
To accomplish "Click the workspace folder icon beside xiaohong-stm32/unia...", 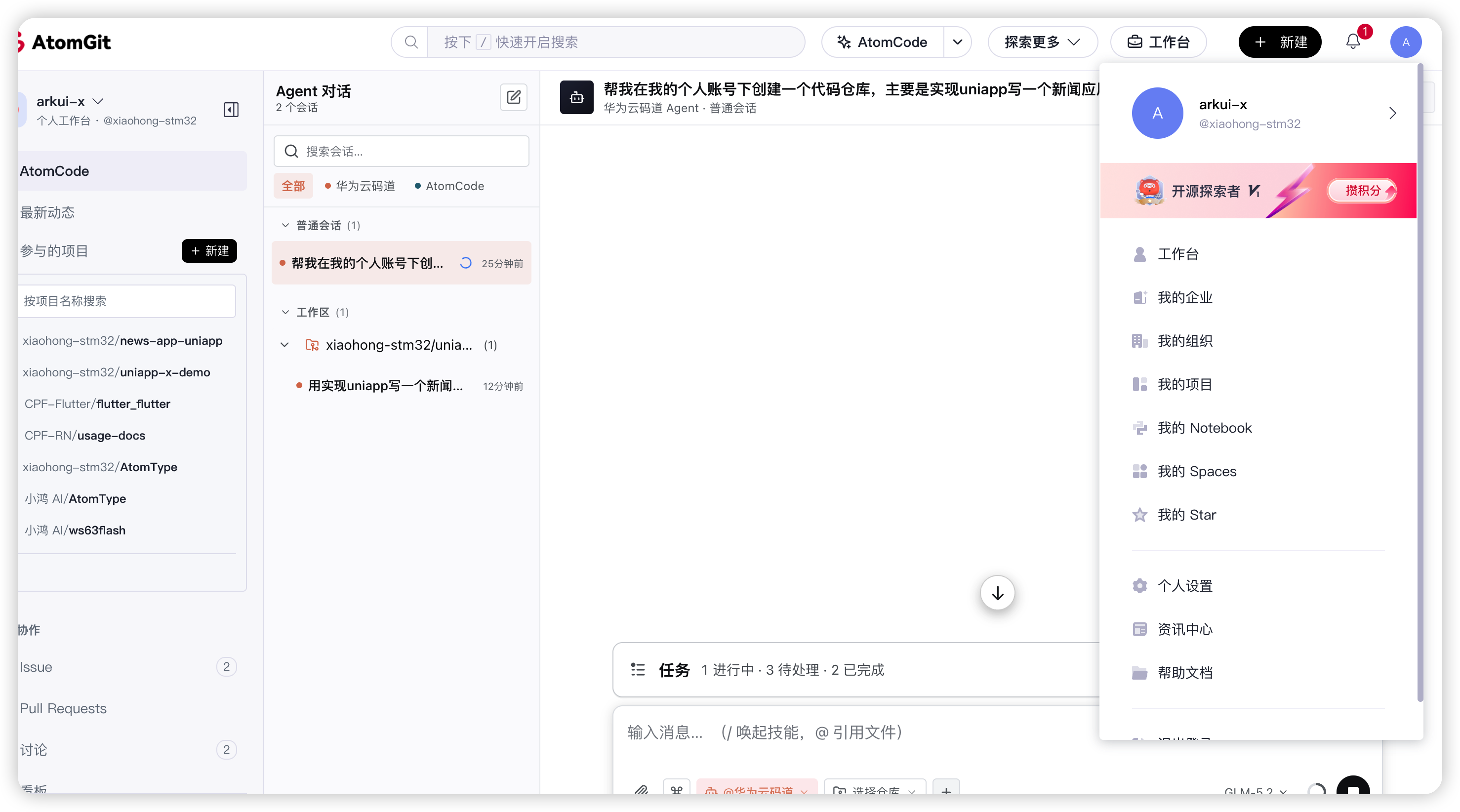I will pyautogui.click(x=312, y=345).
